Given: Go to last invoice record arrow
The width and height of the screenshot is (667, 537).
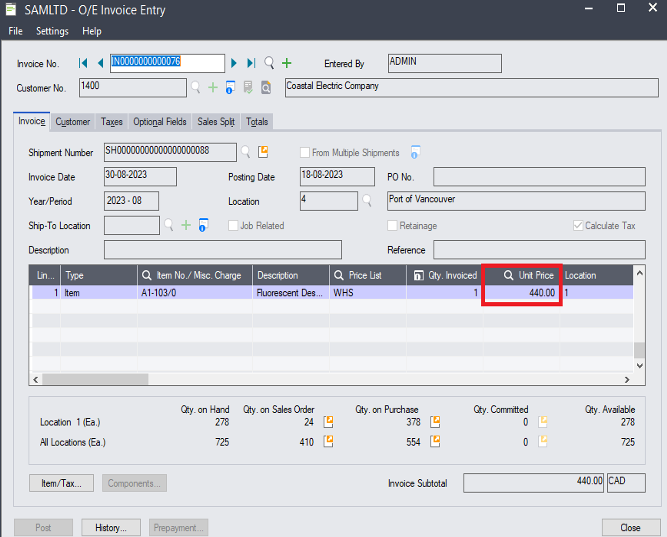Looking at the screenshot, I should click(x=251, y=63).
